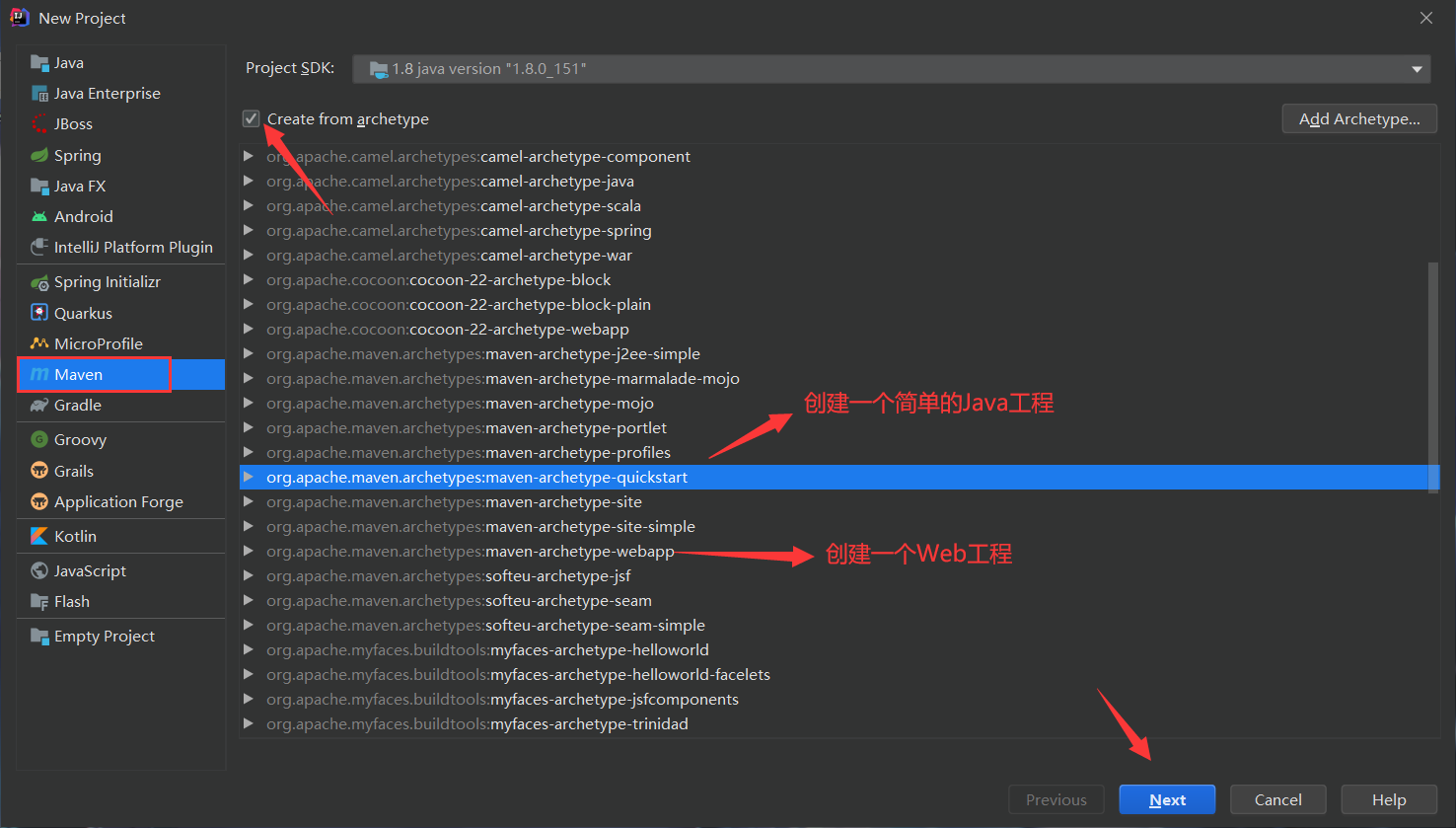Click the Spring Initializr icon
Image resolution: width=1456 pixels, height=828 pixels.
coord(39,282)
